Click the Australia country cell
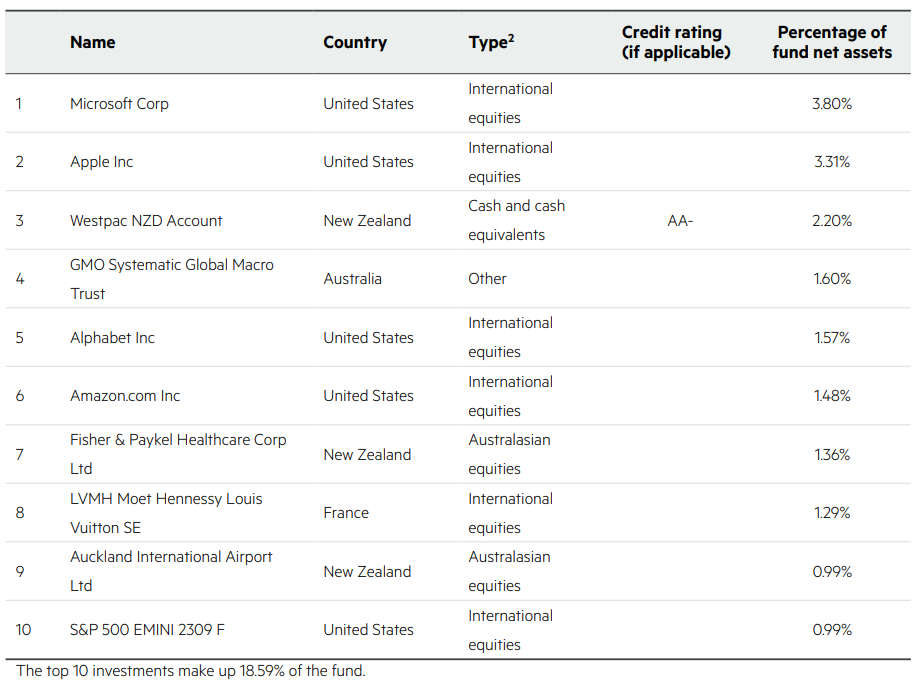The height and width of the screenshot is (683, 918). (352, 279)
